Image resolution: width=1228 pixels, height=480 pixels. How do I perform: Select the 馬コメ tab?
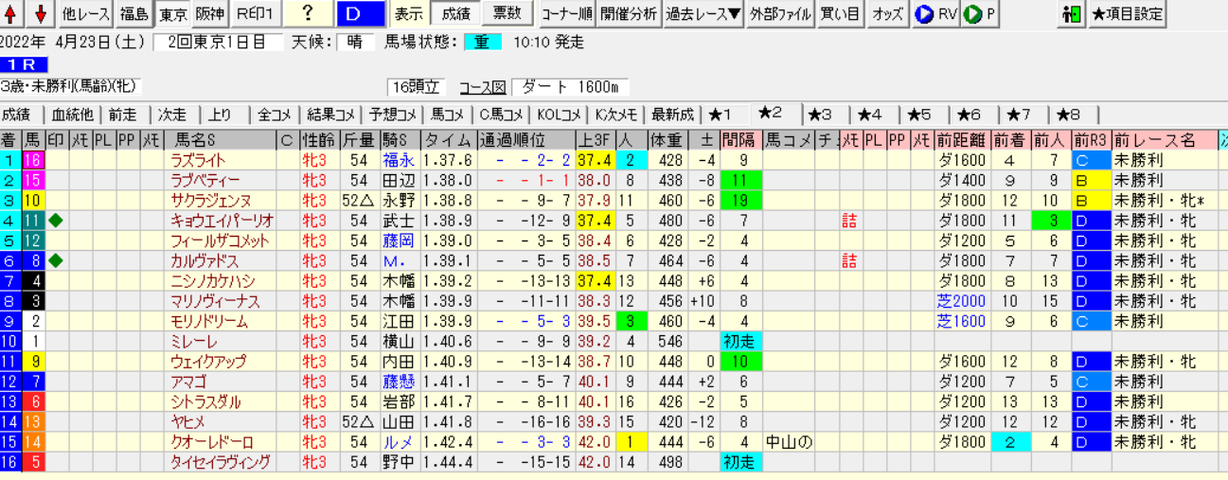[446, 114]
